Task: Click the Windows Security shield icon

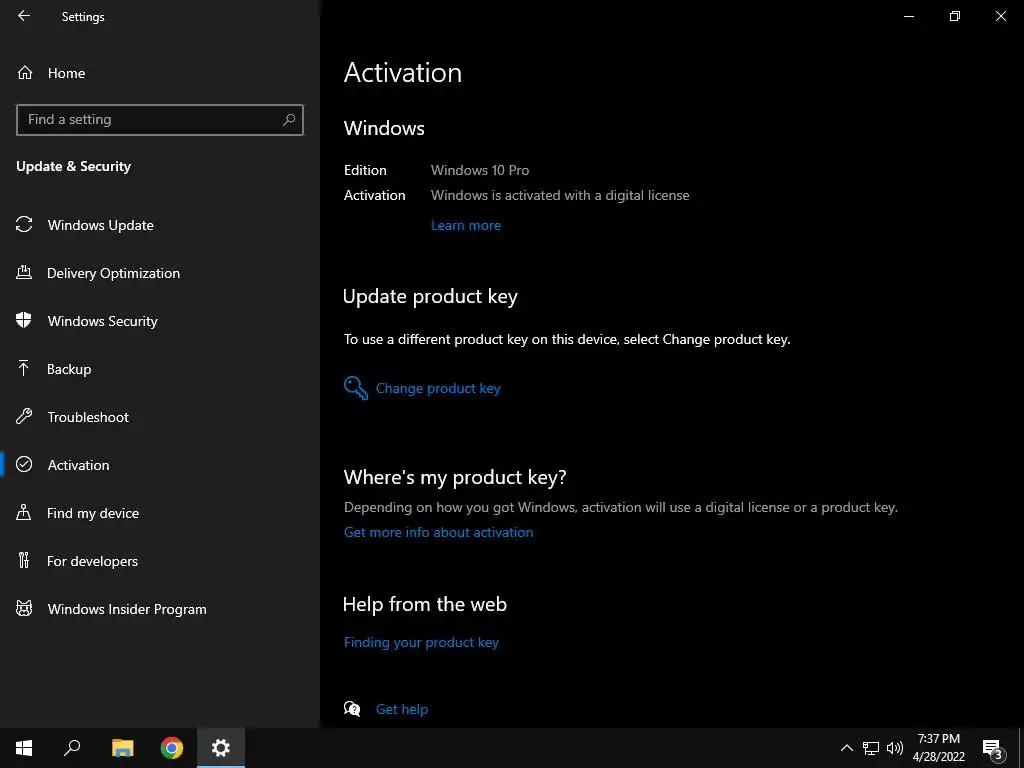Action: (x=24, y=320)
